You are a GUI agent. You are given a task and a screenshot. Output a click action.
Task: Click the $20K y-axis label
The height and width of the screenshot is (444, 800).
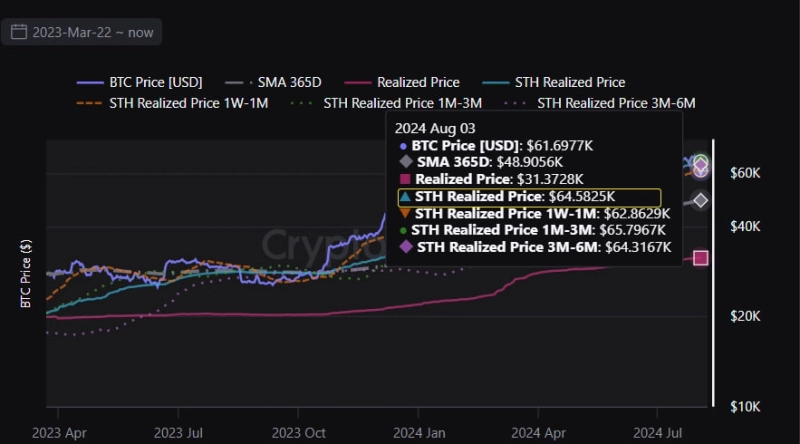tap(746, 316)
